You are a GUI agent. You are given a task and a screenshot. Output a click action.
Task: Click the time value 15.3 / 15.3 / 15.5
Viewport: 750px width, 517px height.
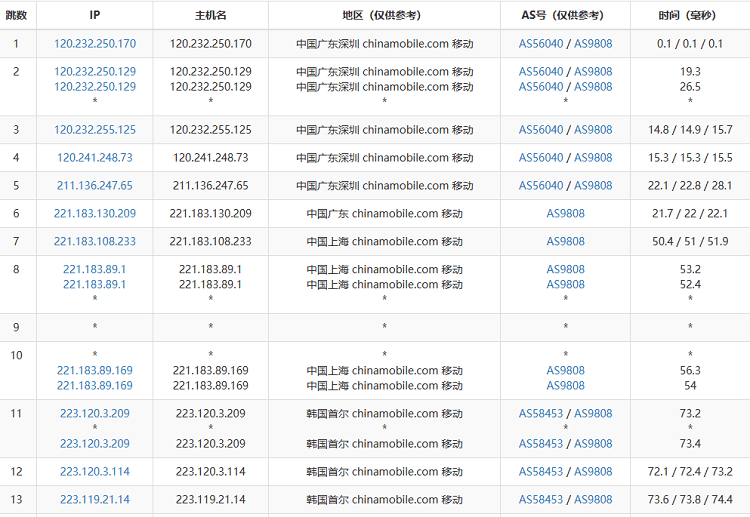[690, 157]
